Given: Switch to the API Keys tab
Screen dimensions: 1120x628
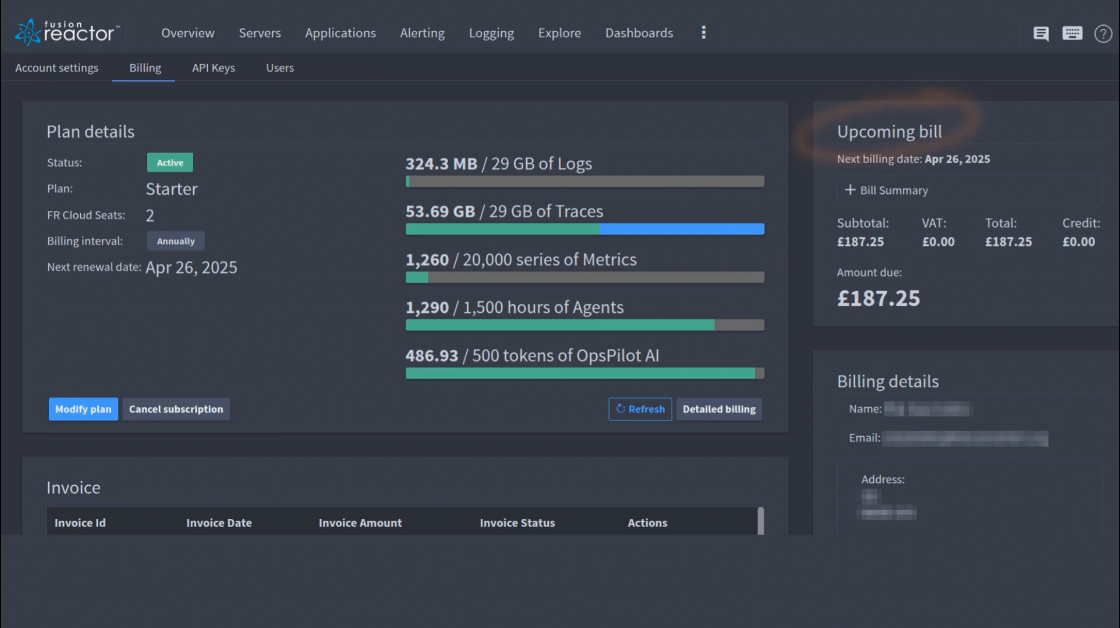Looking at the screenshot, I should pos(214,68).
